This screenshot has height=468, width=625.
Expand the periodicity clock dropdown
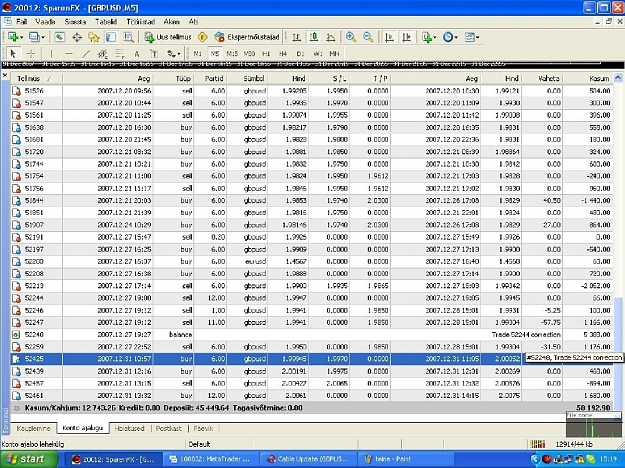point(456,37)
